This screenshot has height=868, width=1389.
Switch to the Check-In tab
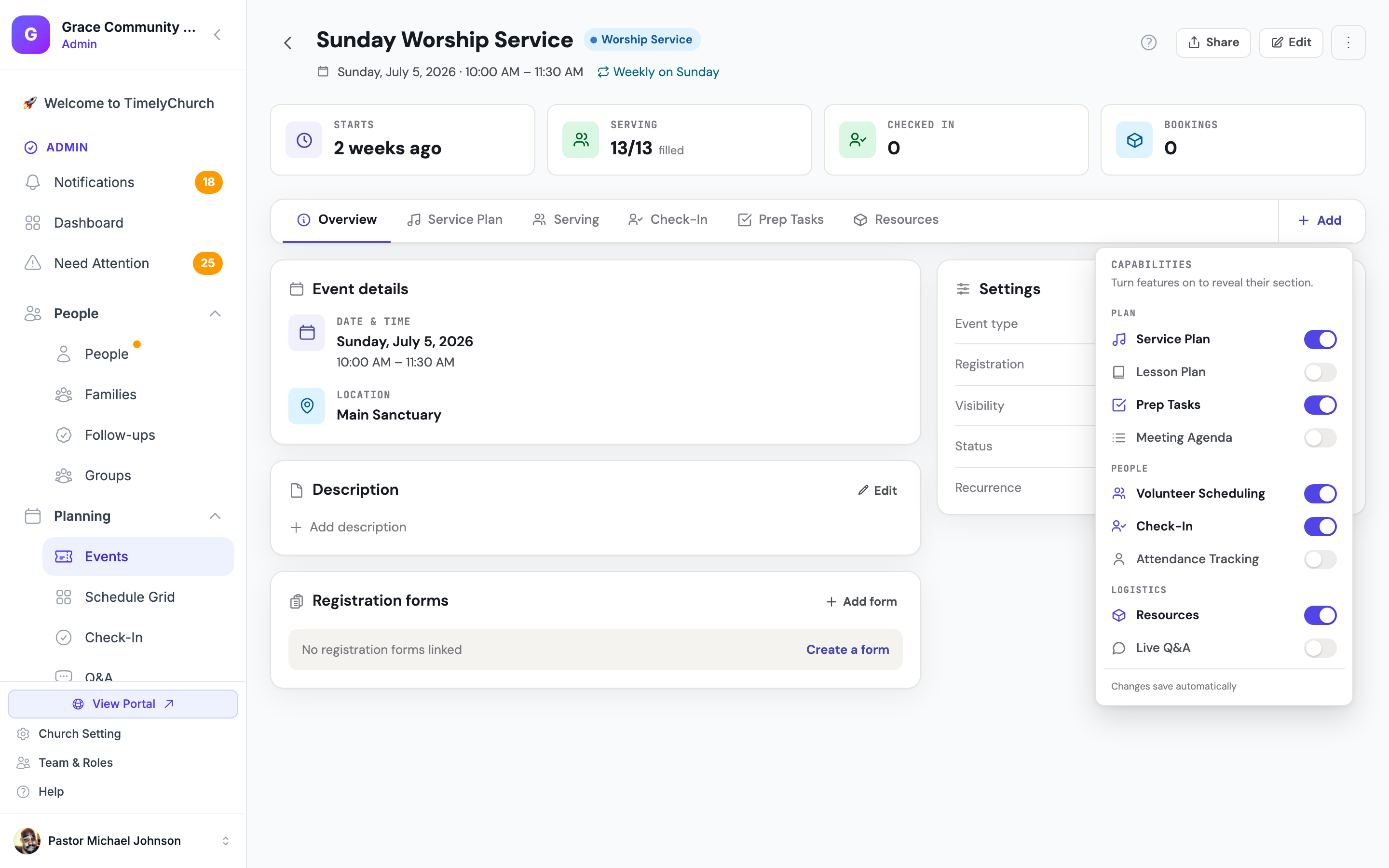[667, 220]
